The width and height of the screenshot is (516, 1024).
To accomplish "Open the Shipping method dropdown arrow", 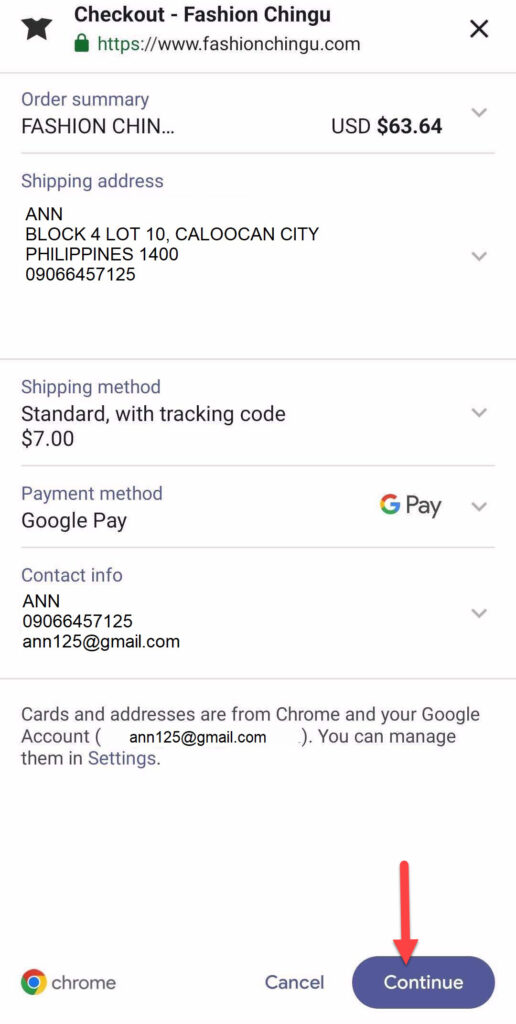I will 479,413.
